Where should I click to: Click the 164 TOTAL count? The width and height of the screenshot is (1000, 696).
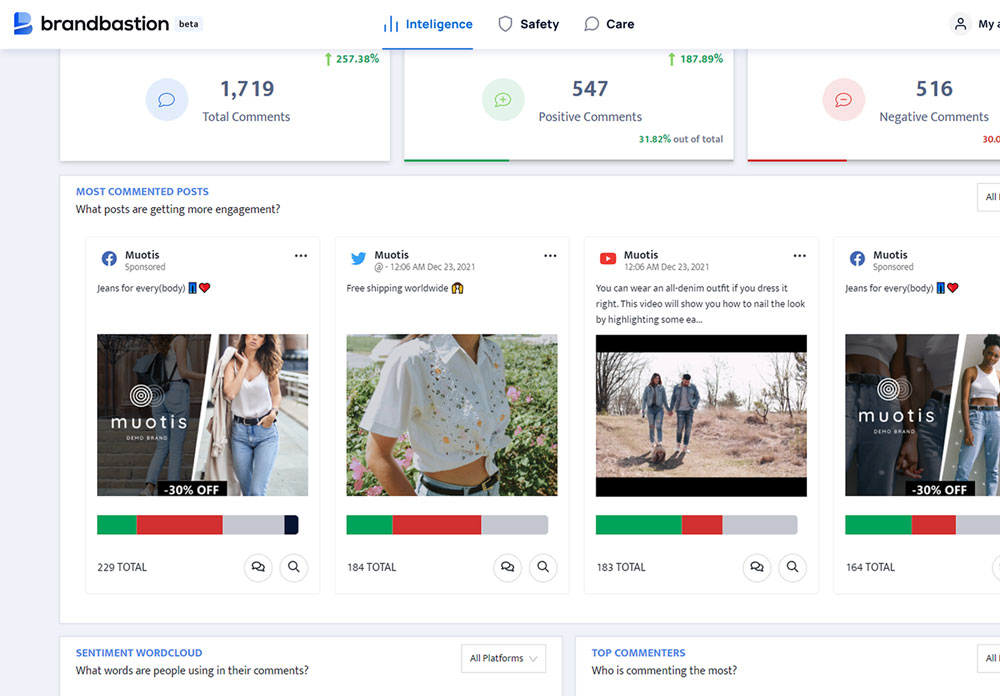871,567
